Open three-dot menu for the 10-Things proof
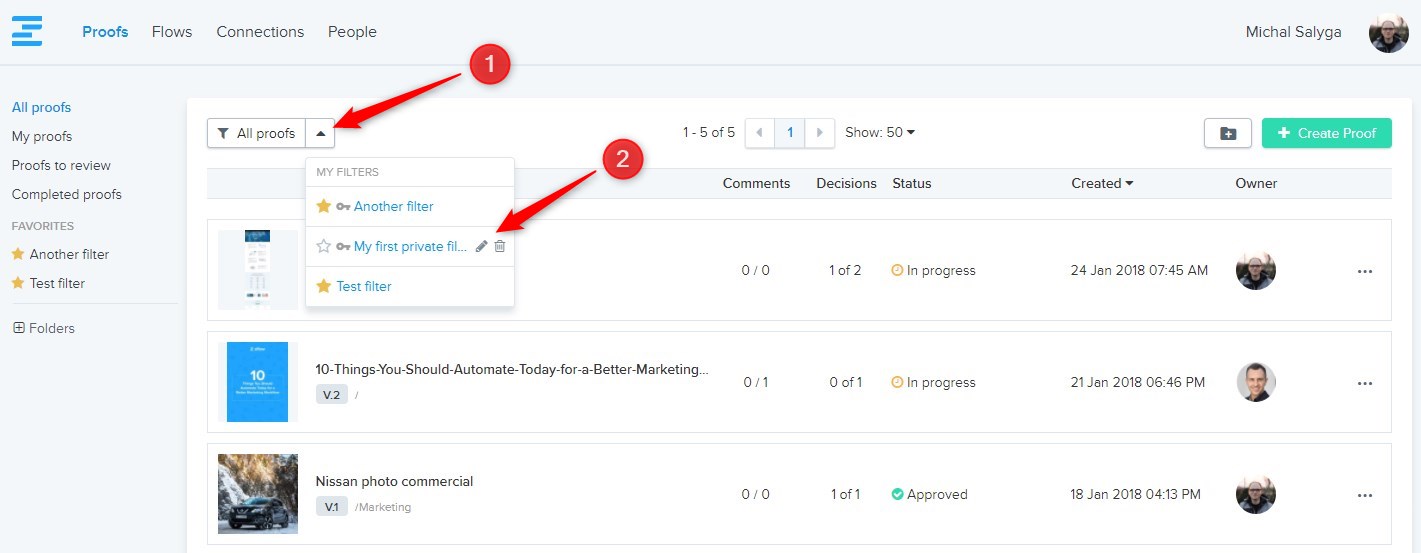1421x553 pixels. coord(1364,383)
